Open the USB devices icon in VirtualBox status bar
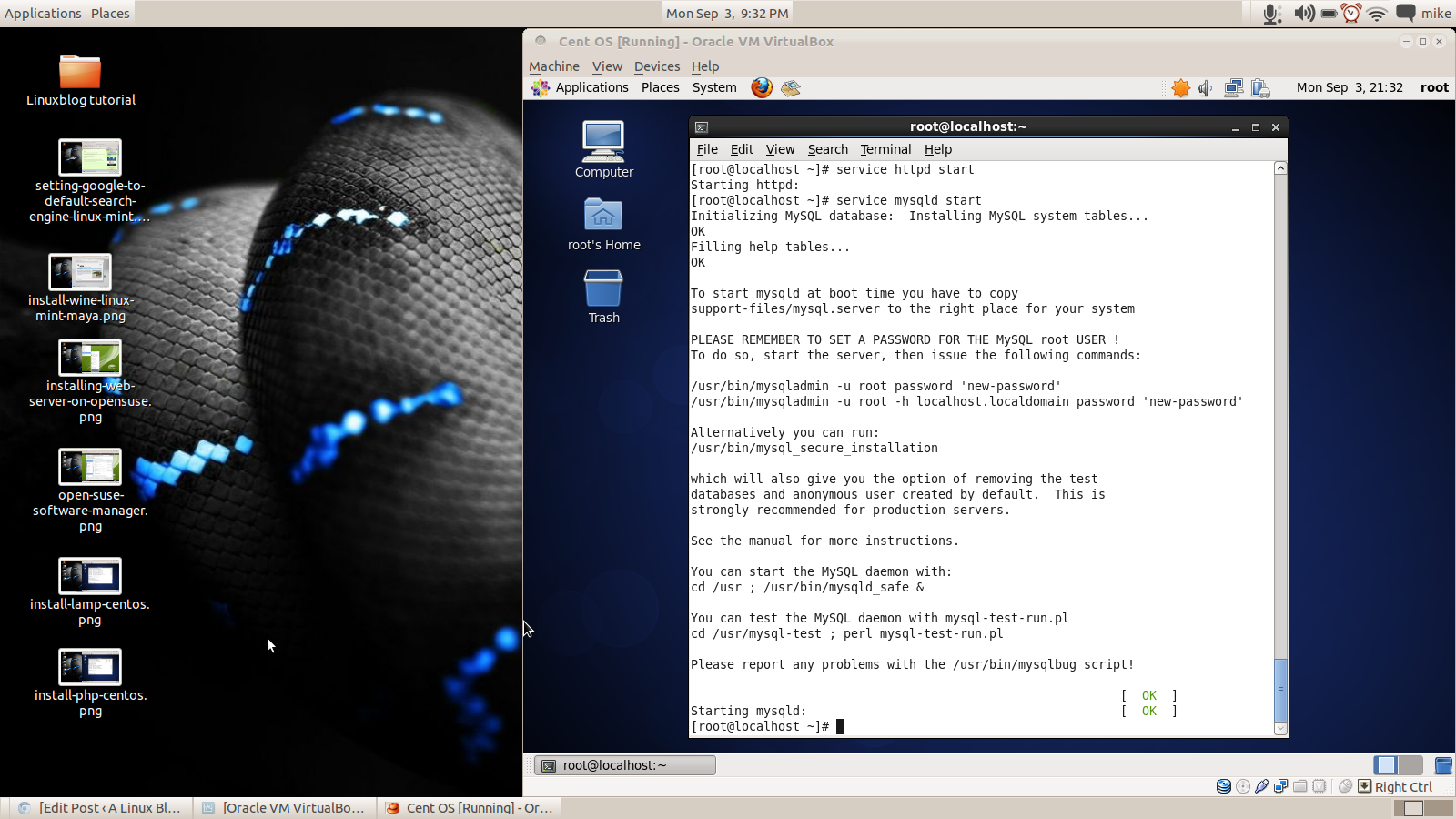1456x819 pixels. [1262, 786]
